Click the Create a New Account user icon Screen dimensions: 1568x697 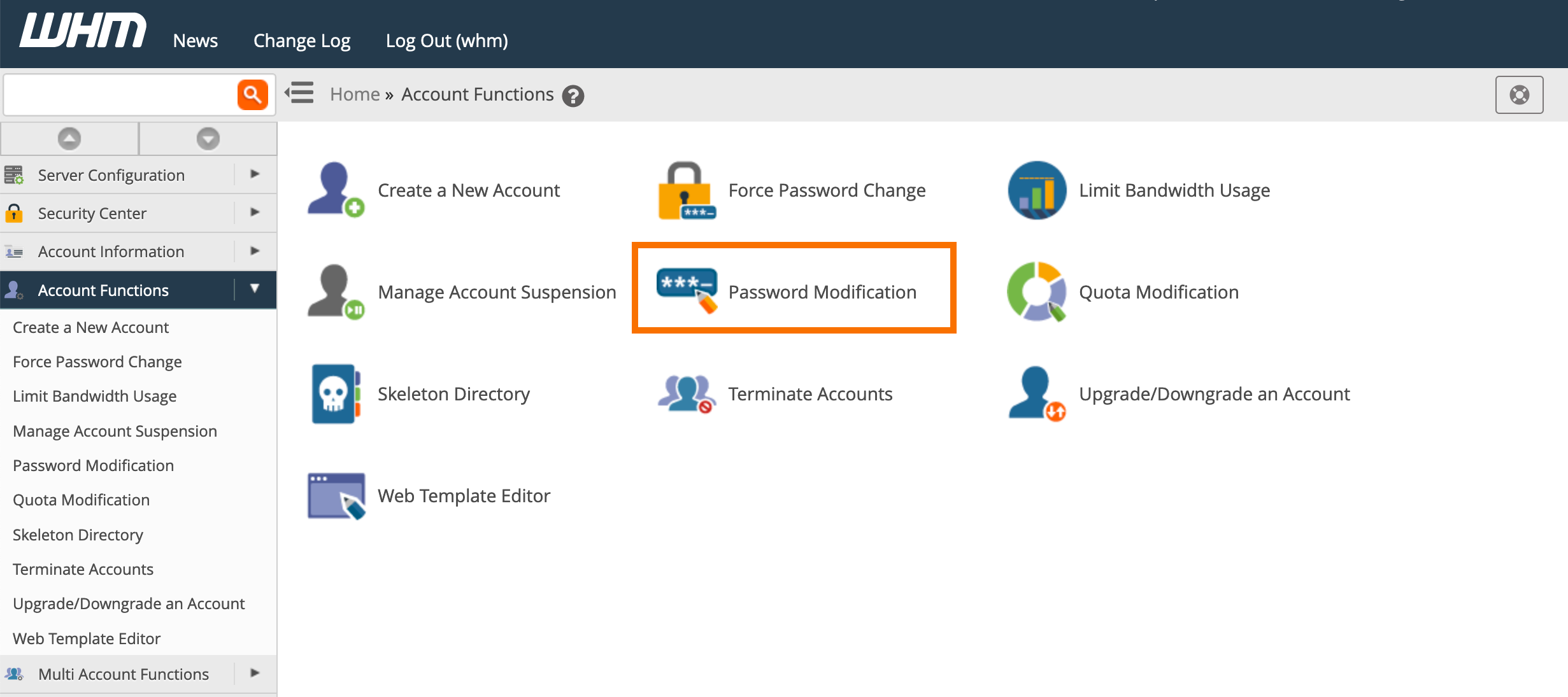point(336,190)
